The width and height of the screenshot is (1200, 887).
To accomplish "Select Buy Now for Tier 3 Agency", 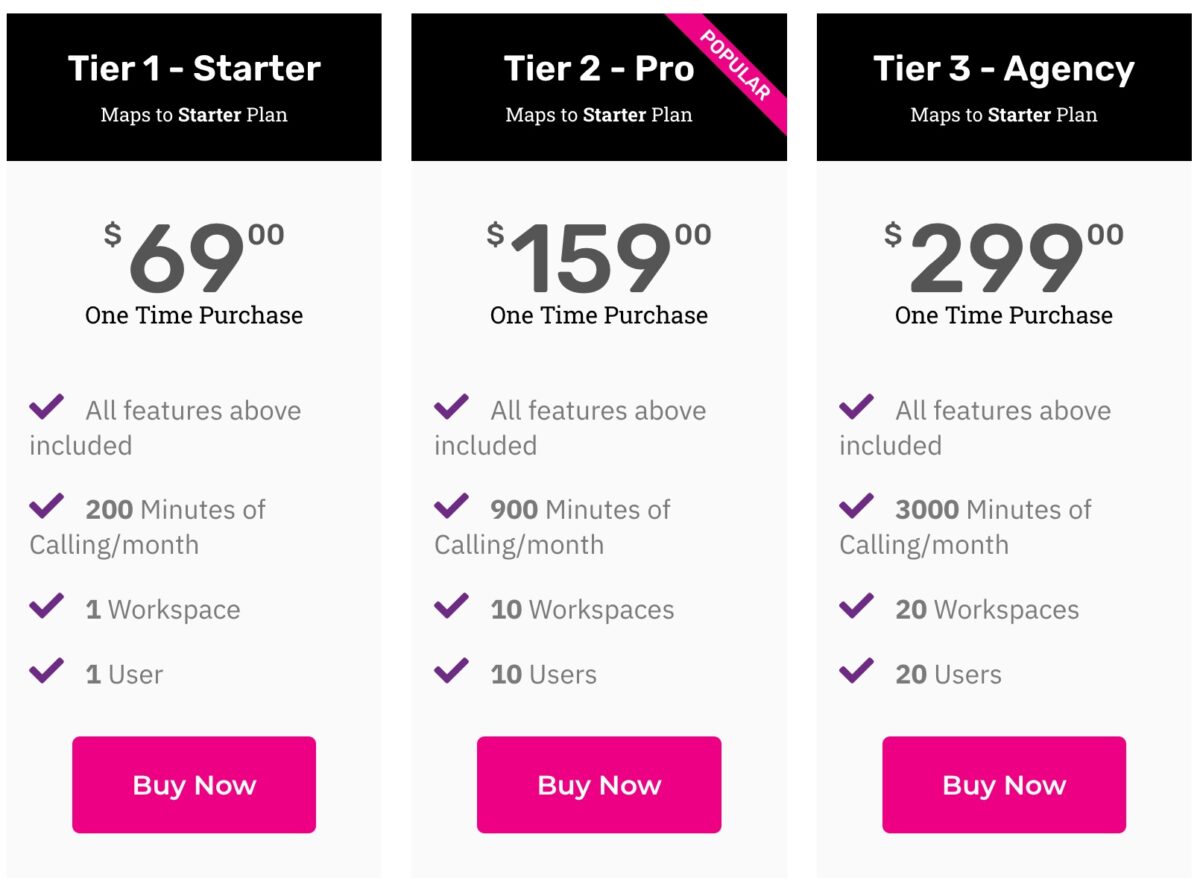I will 1004,785.
